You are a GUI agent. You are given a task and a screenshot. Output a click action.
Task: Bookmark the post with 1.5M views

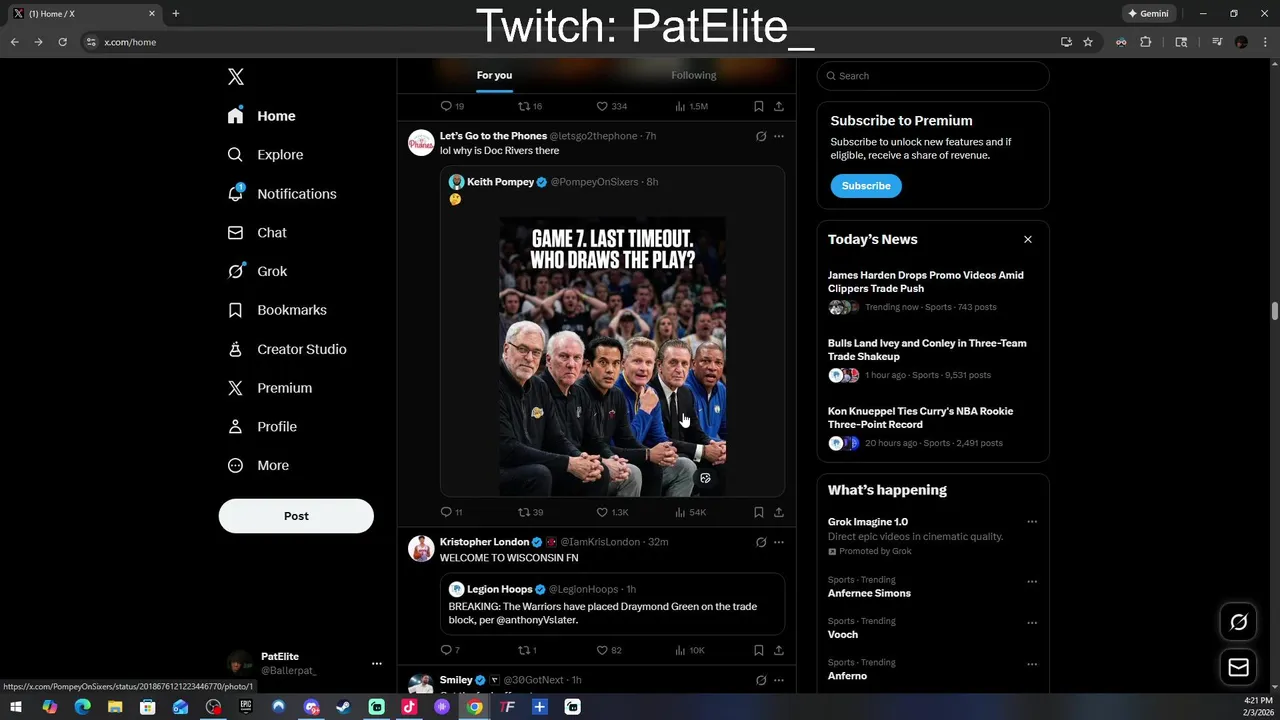[759, 106]
